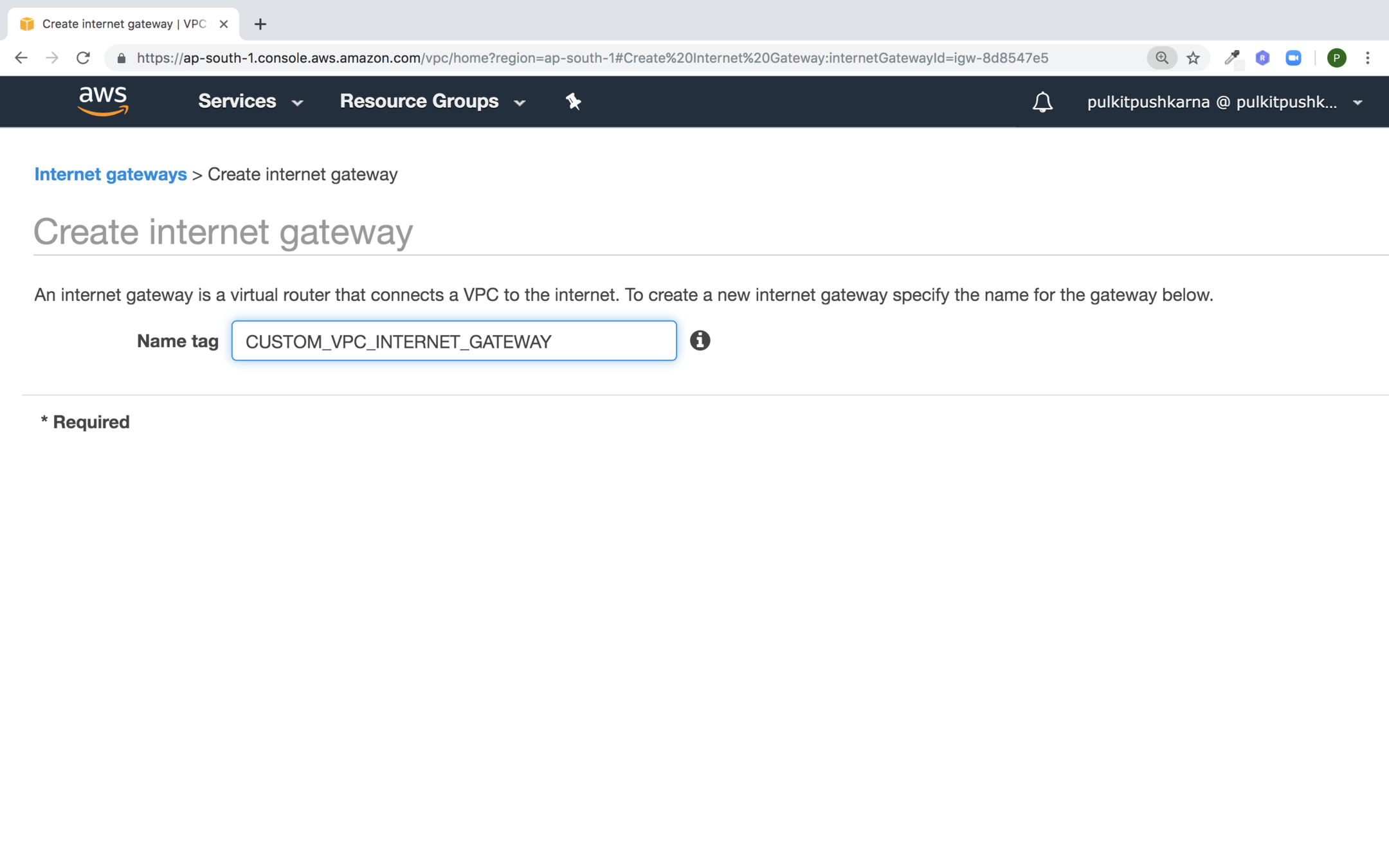
Task: Click the 'Create internet gateway' page heading
Action: point(223,231)
